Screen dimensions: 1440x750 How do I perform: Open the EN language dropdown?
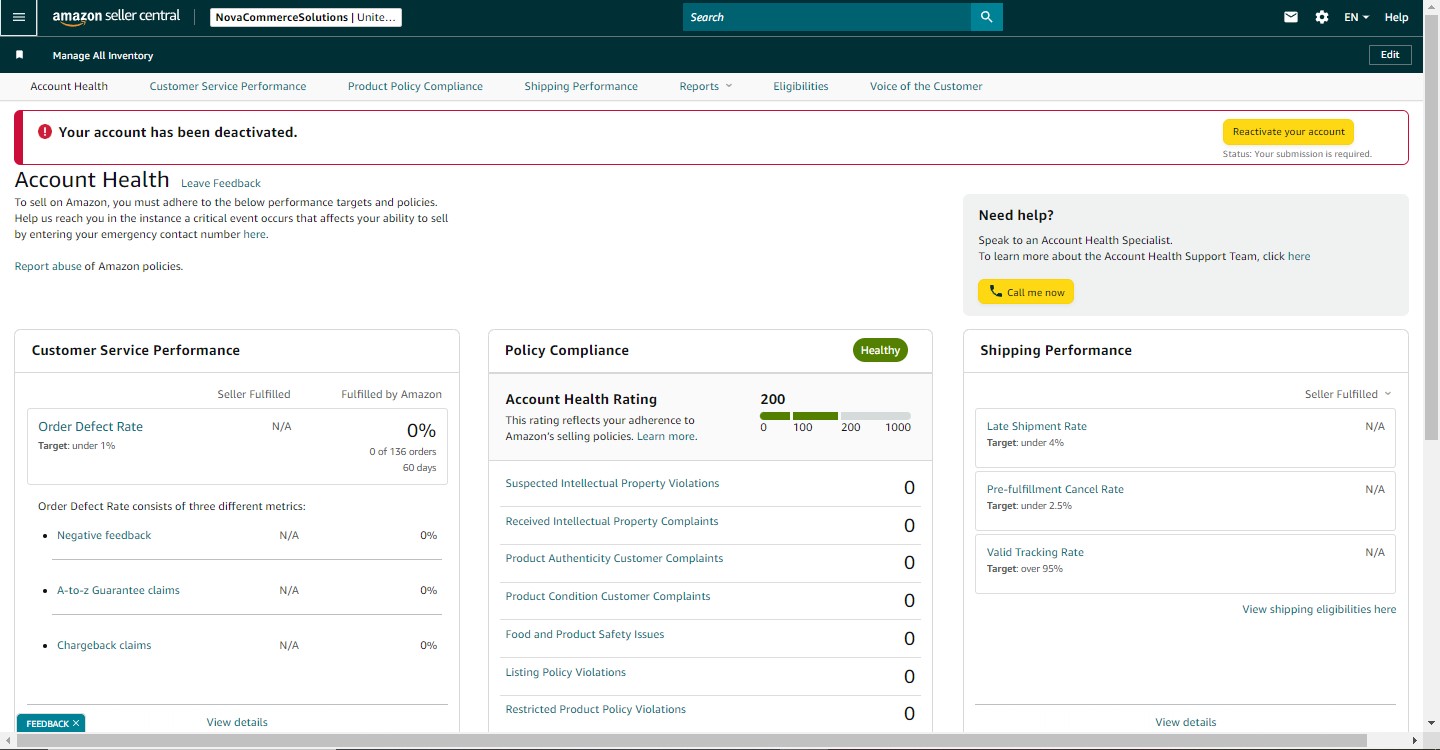point(1356,17)
